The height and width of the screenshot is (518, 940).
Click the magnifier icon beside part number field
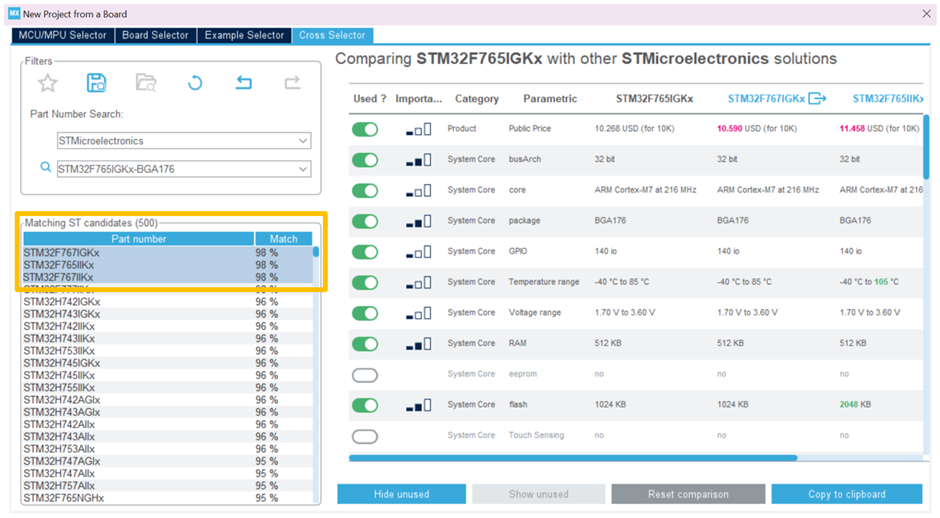pyautogui.click(x=45, y=168)
